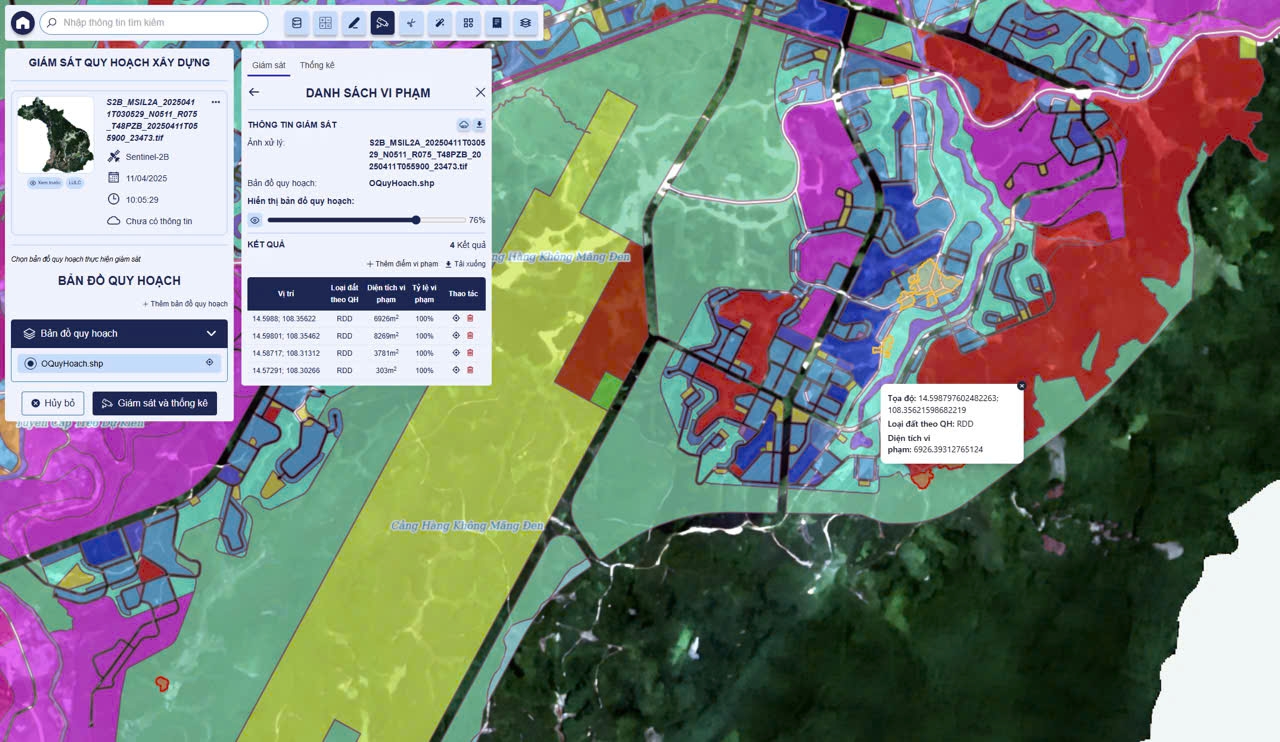
Task: Click the back arrow in Danh sách vi phạm
Action: (x=254, y=92)
